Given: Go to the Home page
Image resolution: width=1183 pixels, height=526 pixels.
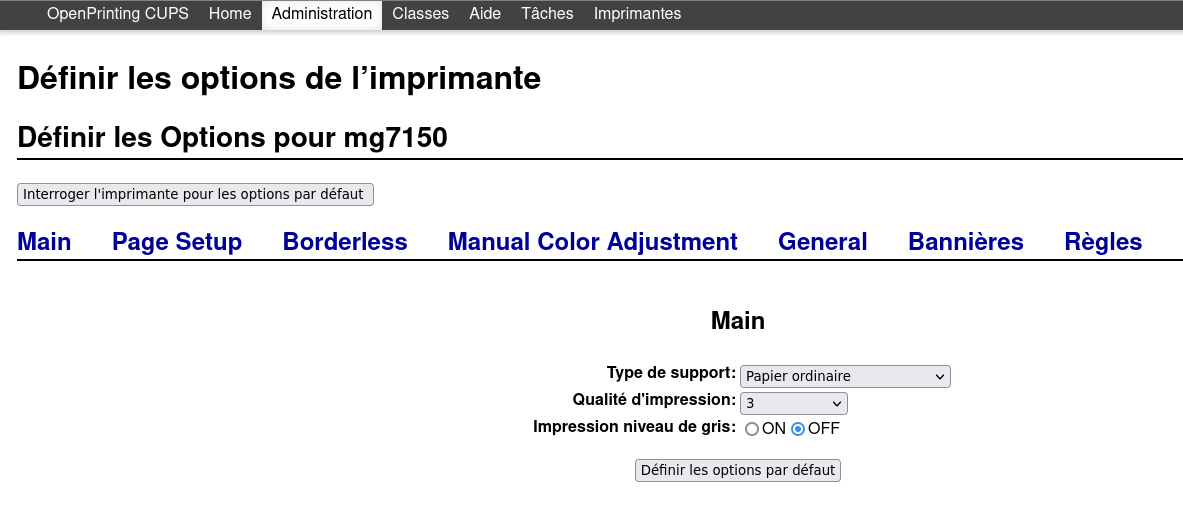Looking at the screenshot, I should (x=230, y=14).
